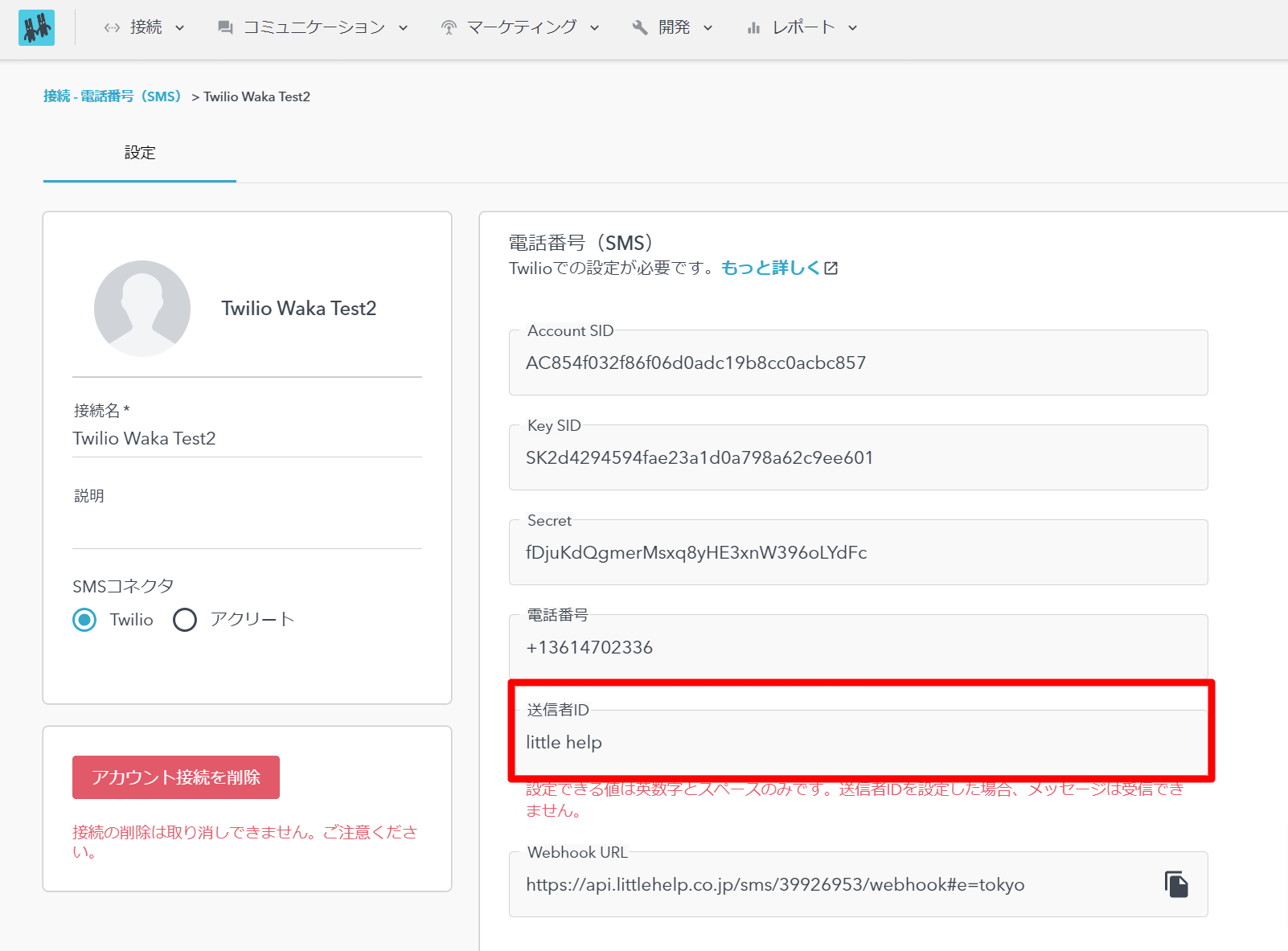Screen dimensions: 1288x951
Task: Open the 開発 menu
Action: (675, 27)
